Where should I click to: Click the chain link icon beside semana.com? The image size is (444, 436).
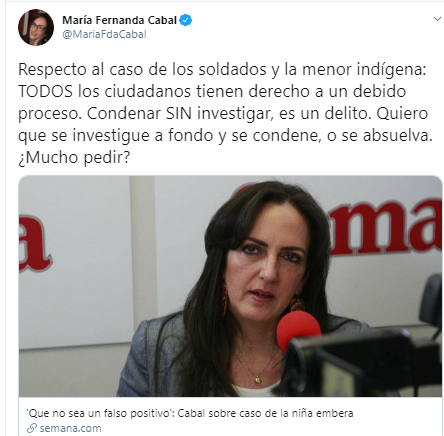pyautogui.click(x=32, y=428)
